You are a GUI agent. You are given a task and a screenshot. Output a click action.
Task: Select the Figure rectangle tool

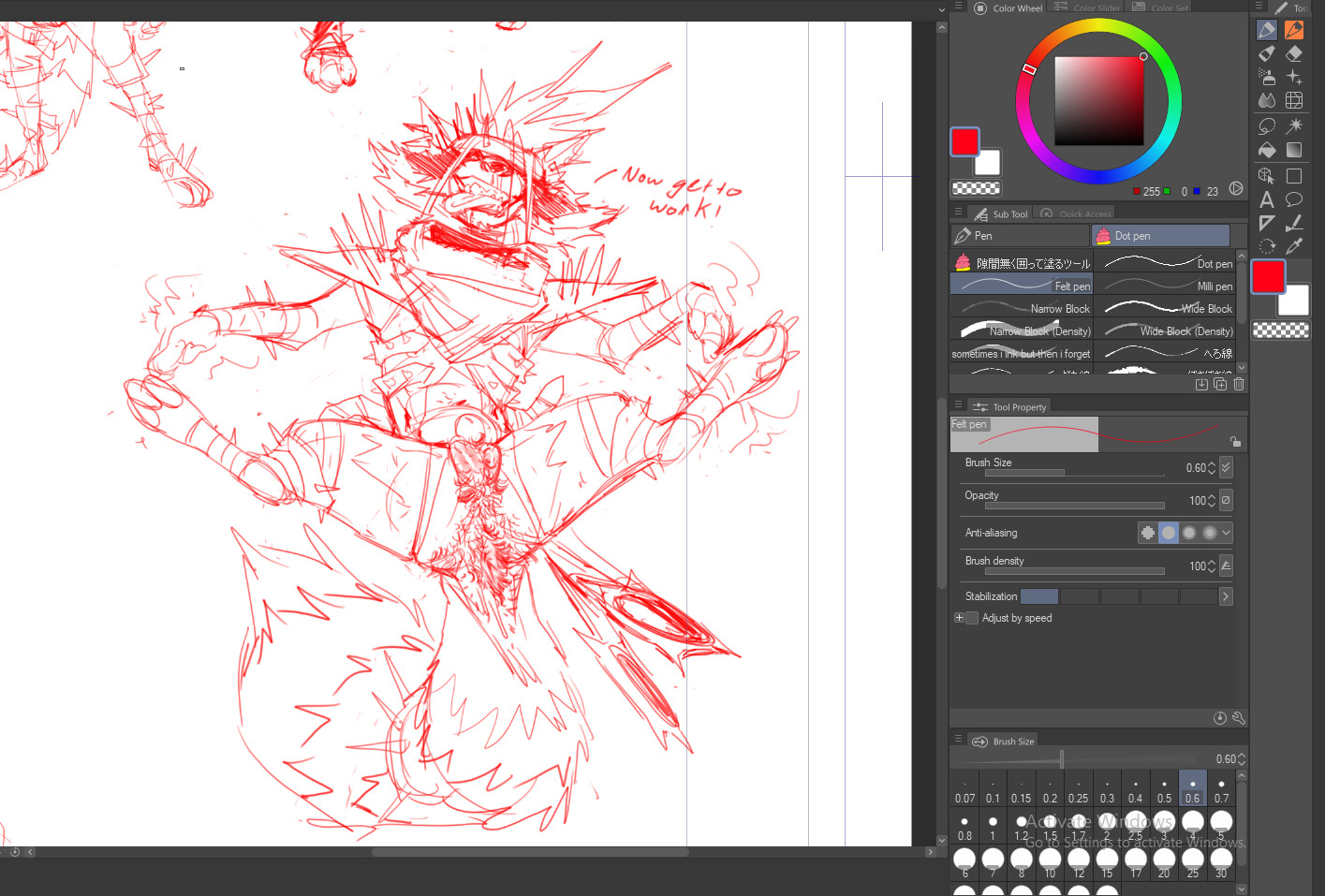click(1294, 175)
